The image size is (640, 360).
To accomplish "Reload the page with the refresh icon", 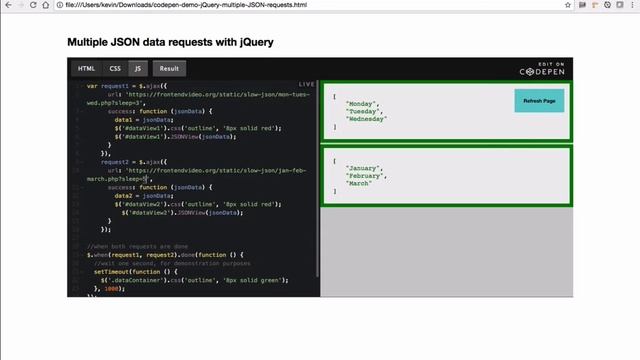I will [x=33, y=5].
